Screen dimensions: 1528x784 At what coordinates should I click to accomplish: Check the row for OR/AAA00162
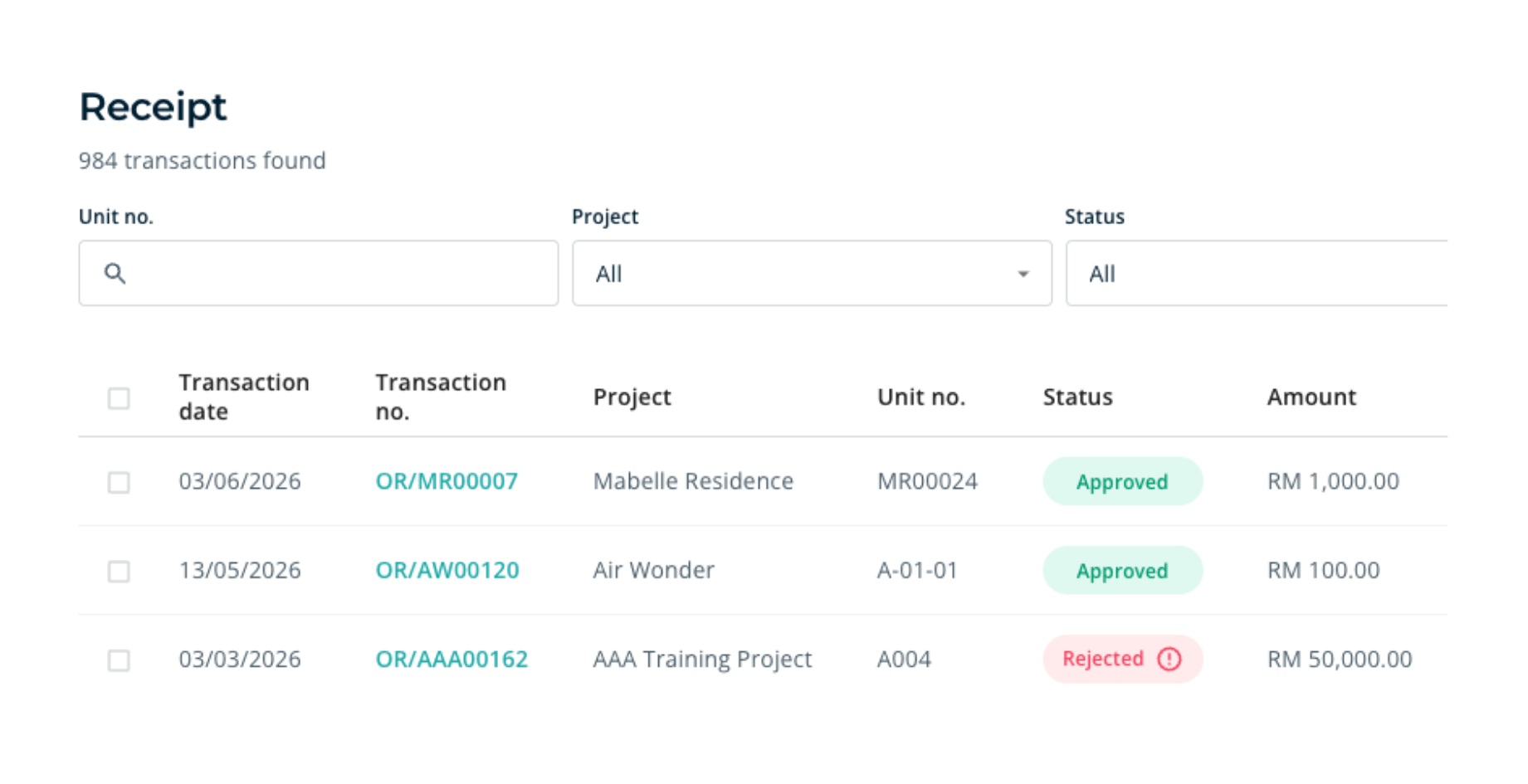tap(119, 660)
